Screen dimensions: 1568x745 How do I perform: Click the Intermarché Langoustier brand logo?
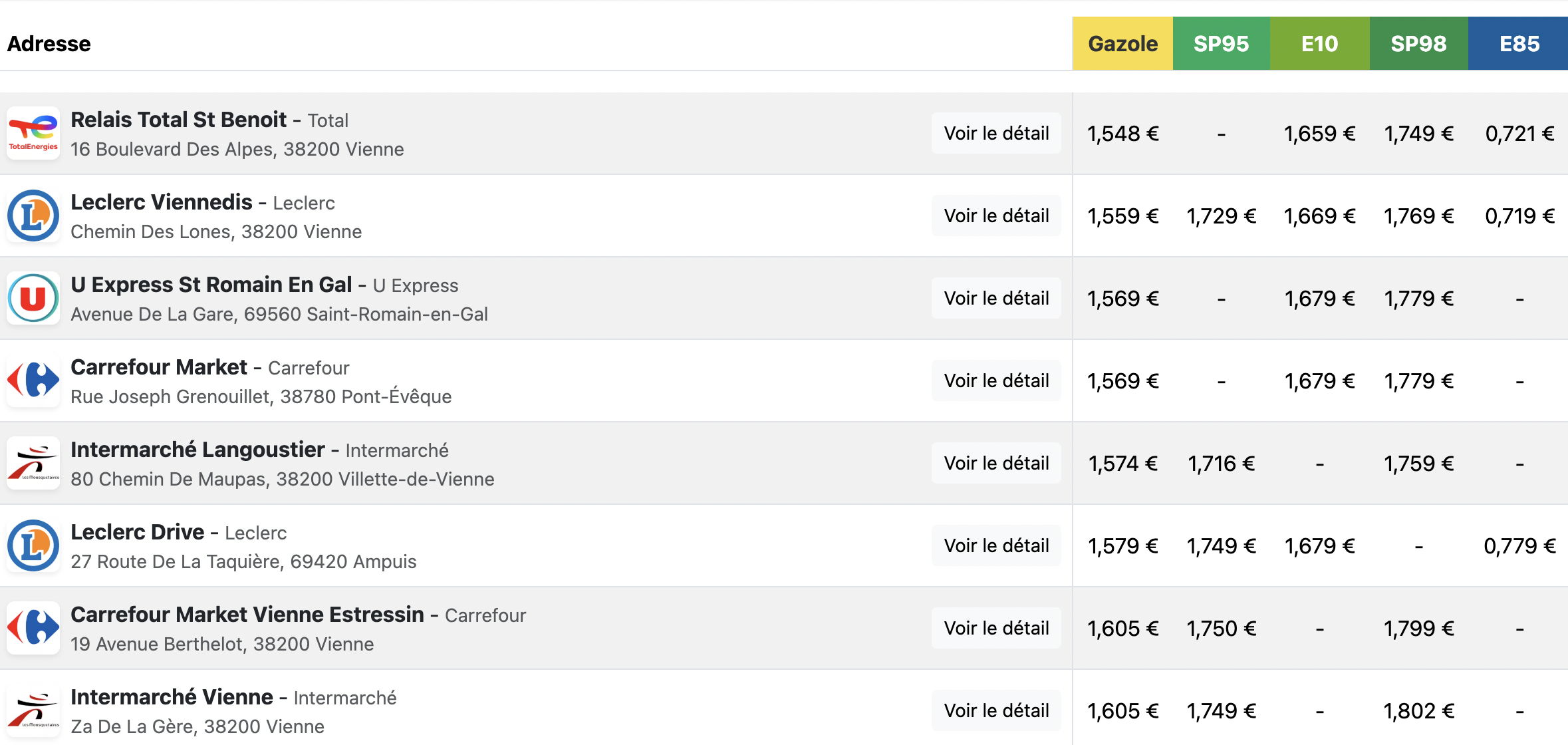[x=33, y=463]
